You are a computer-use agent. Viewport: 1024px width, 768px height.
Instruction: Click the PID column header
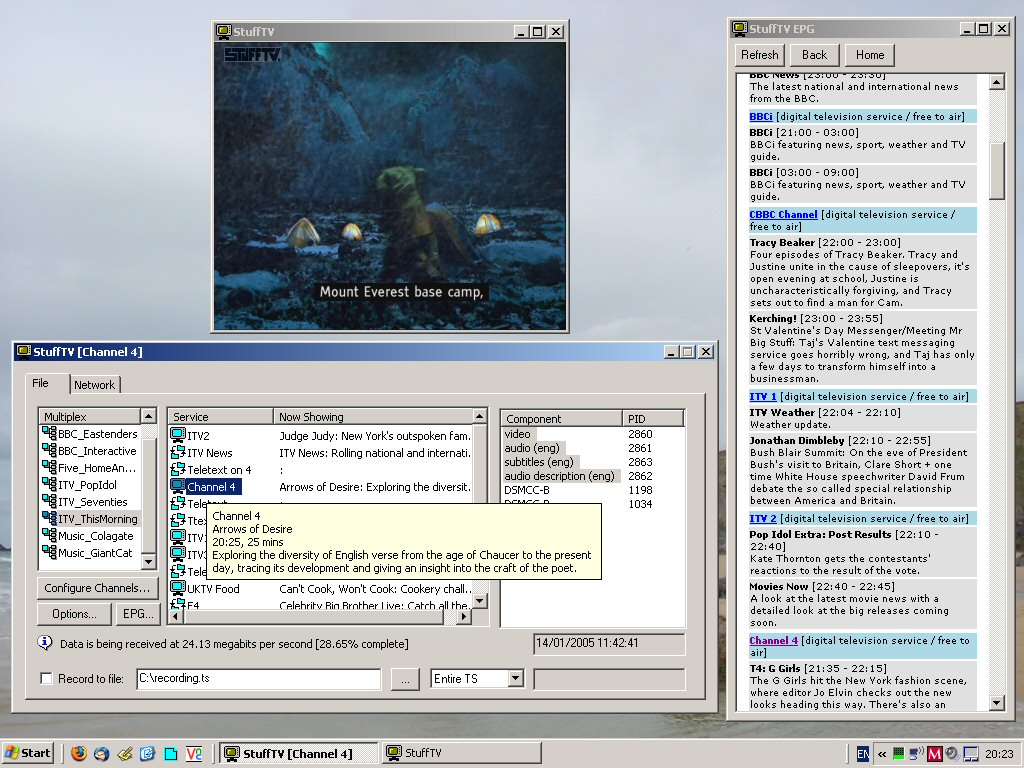tap(653, 419)
